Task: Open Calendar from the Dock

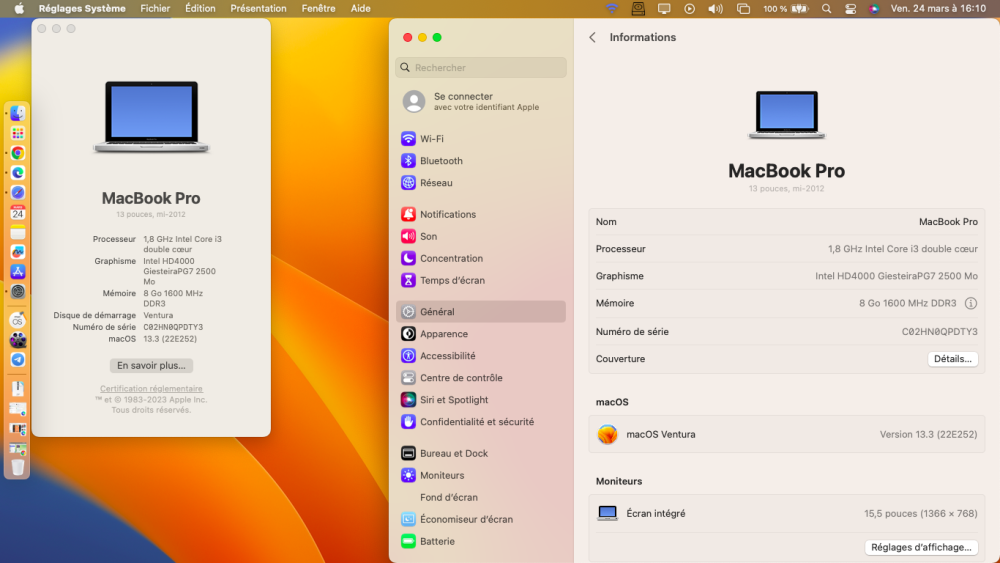Action: [18, 212]
